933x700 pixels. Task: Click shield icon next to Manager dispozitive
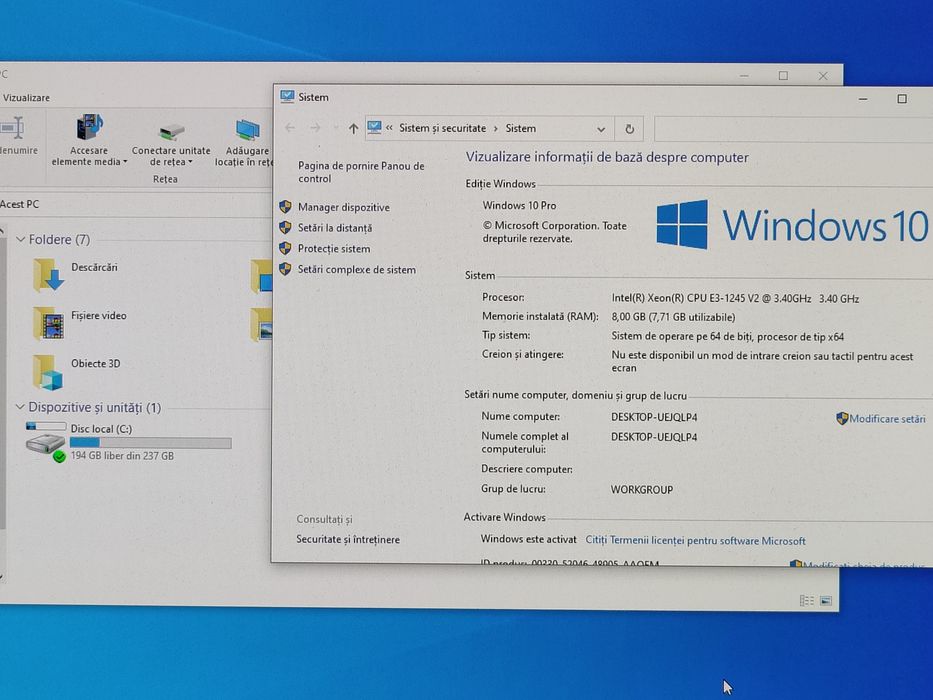[286, 207]
